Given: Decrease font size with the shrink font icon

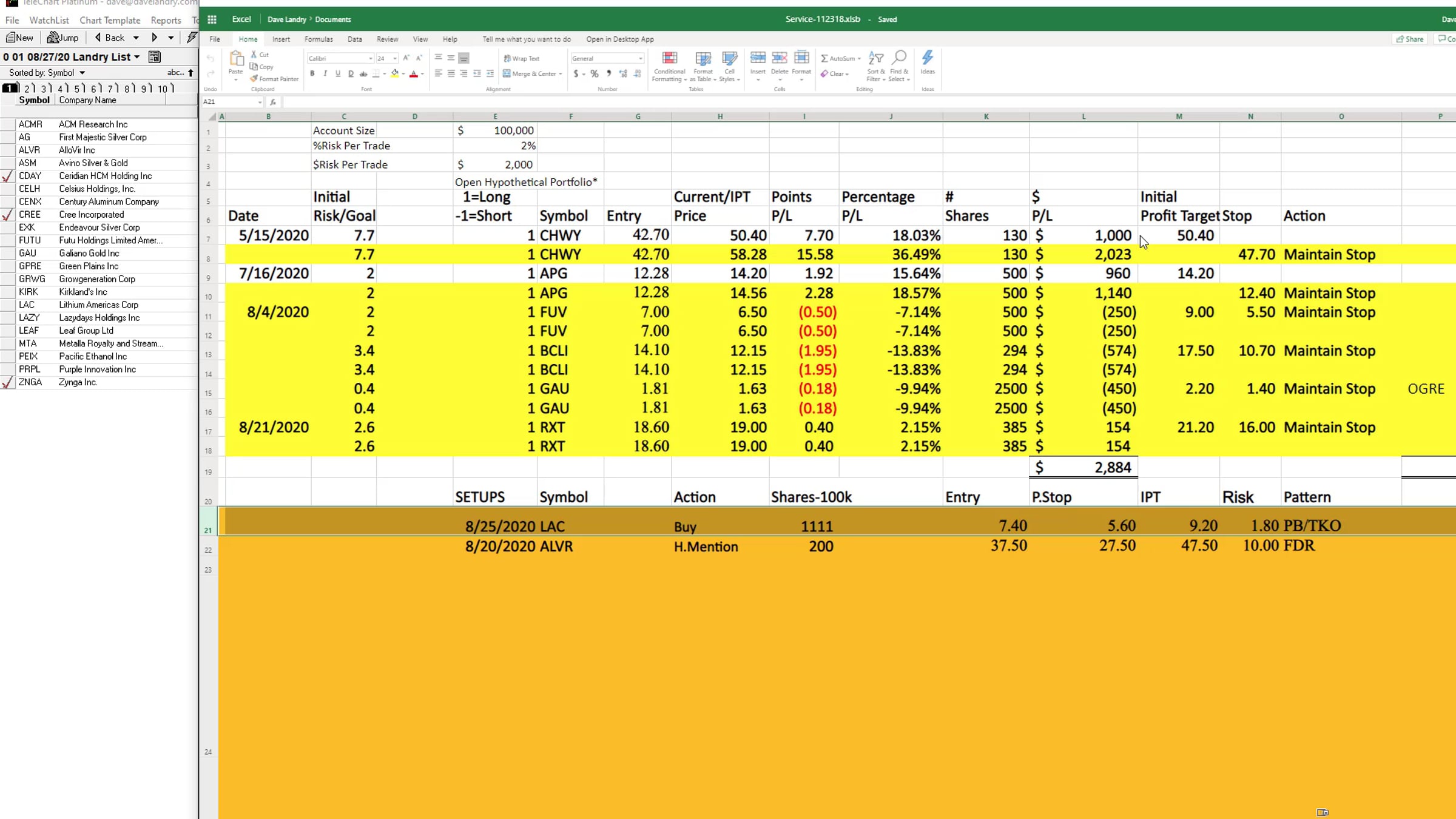Looking at the screenshot, I should coord(419,58).
